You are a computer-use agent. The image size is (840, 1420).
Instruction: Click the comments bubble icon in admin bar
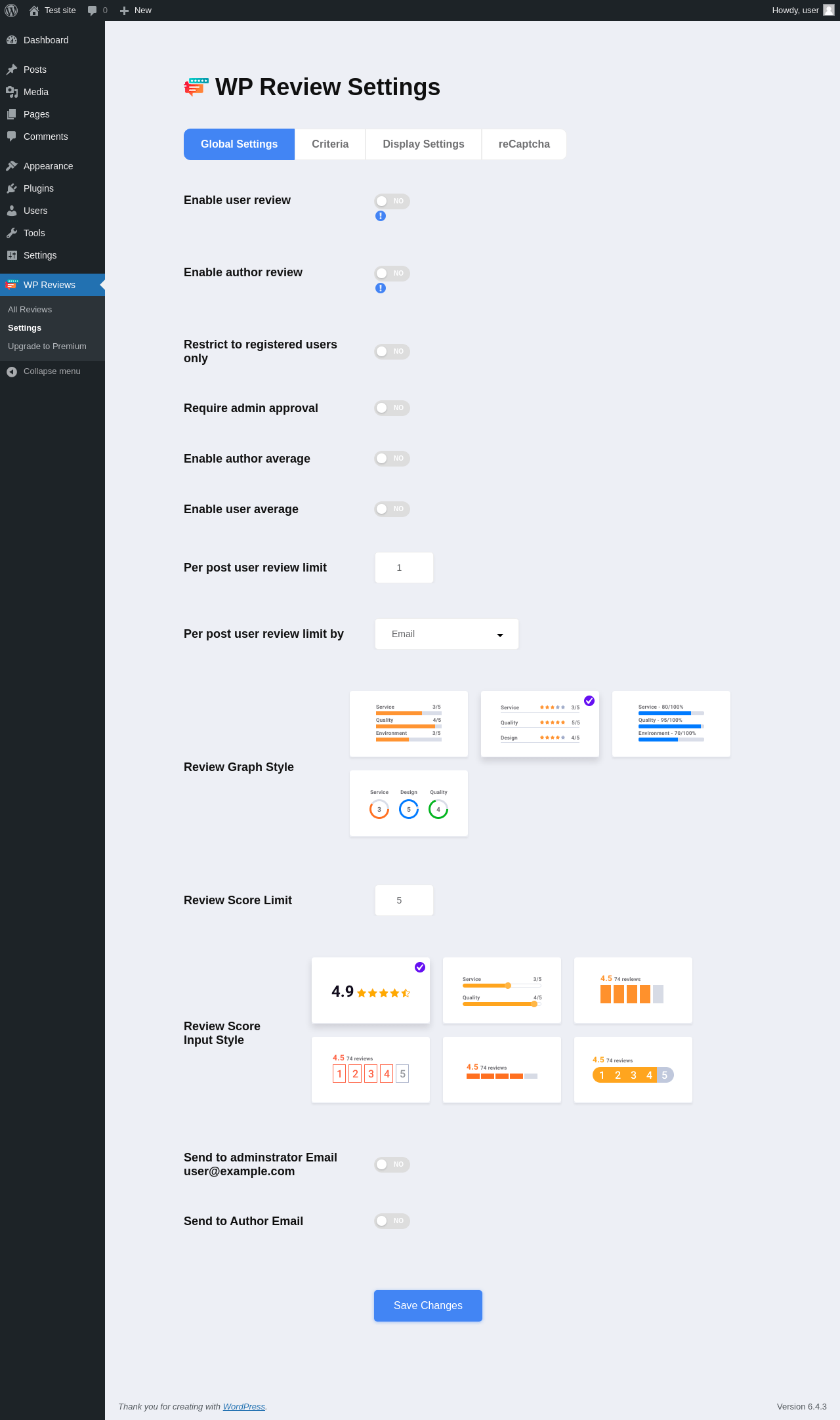[x=92, y=10]
